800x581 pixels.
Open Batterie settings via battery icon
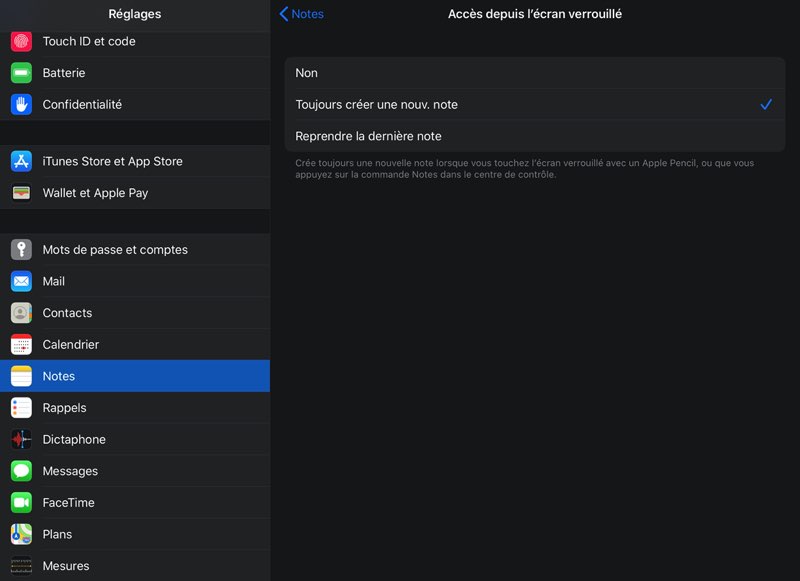[21, 73]
